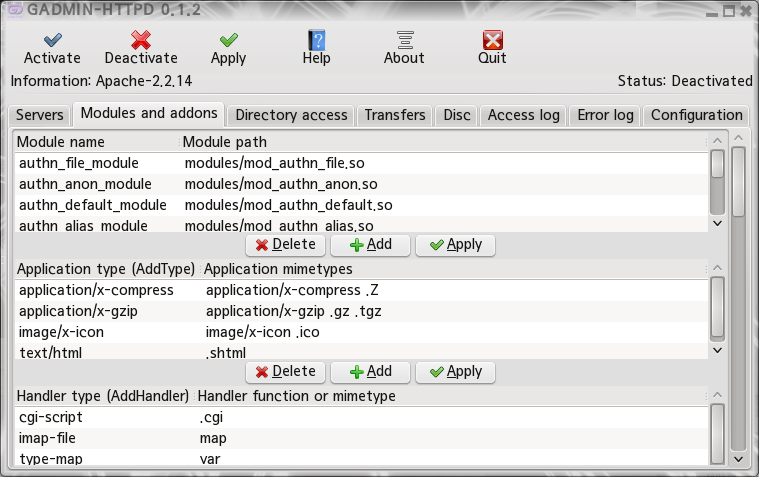Click the Activate checkmark toolbar icon
This screenshot has width=759, height=477.
coord(52,40)
